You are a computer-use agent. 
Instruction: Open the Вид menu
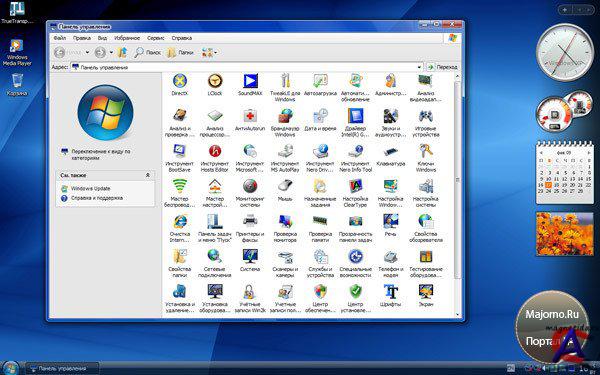coord(102,38)
